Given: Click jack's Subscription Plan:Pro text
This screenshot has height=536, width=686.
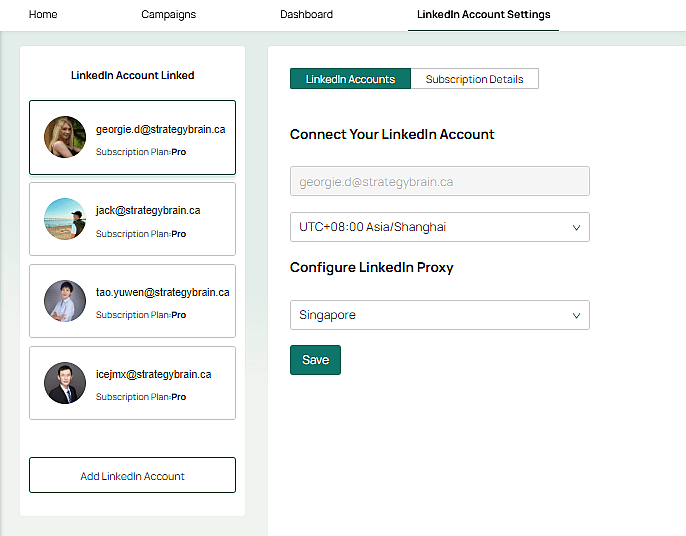Looking at the screenshot, I should click(141, 234).
